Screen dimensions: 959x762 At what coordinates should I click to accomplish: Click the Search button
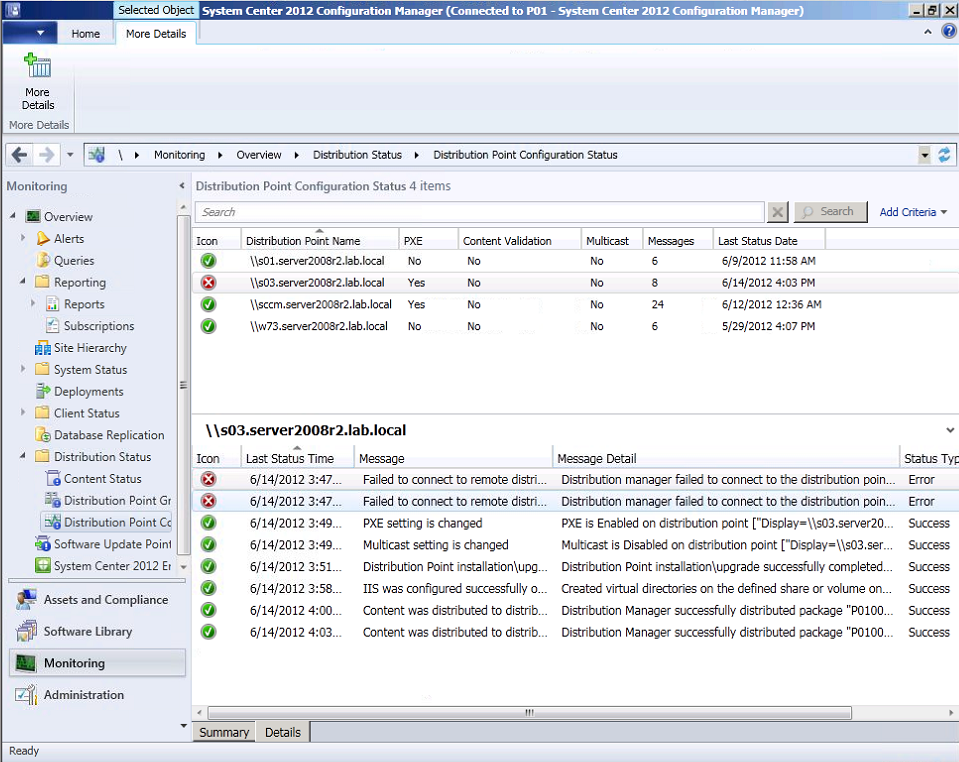(831, 212)
